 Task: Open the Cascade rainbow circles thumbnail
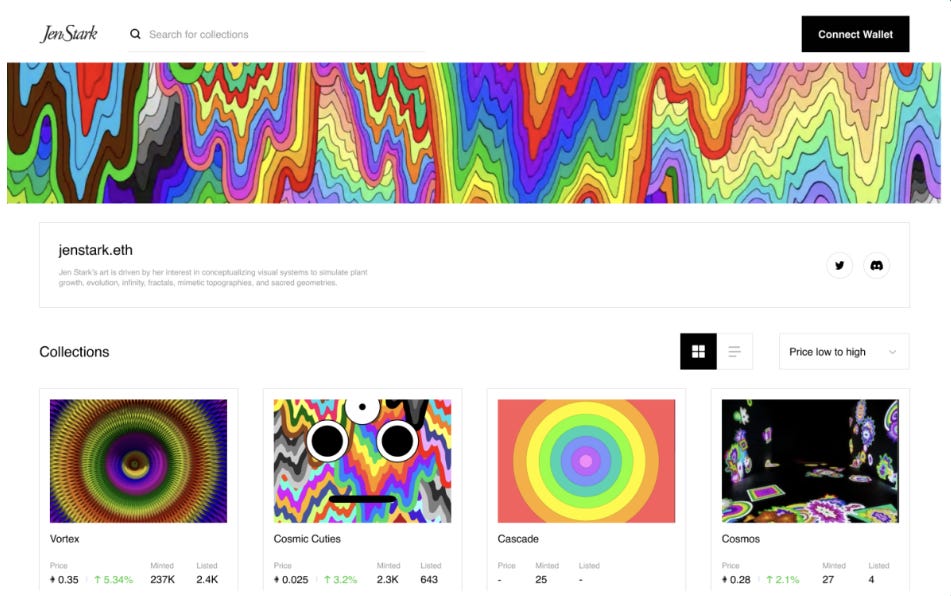[586, 461]
